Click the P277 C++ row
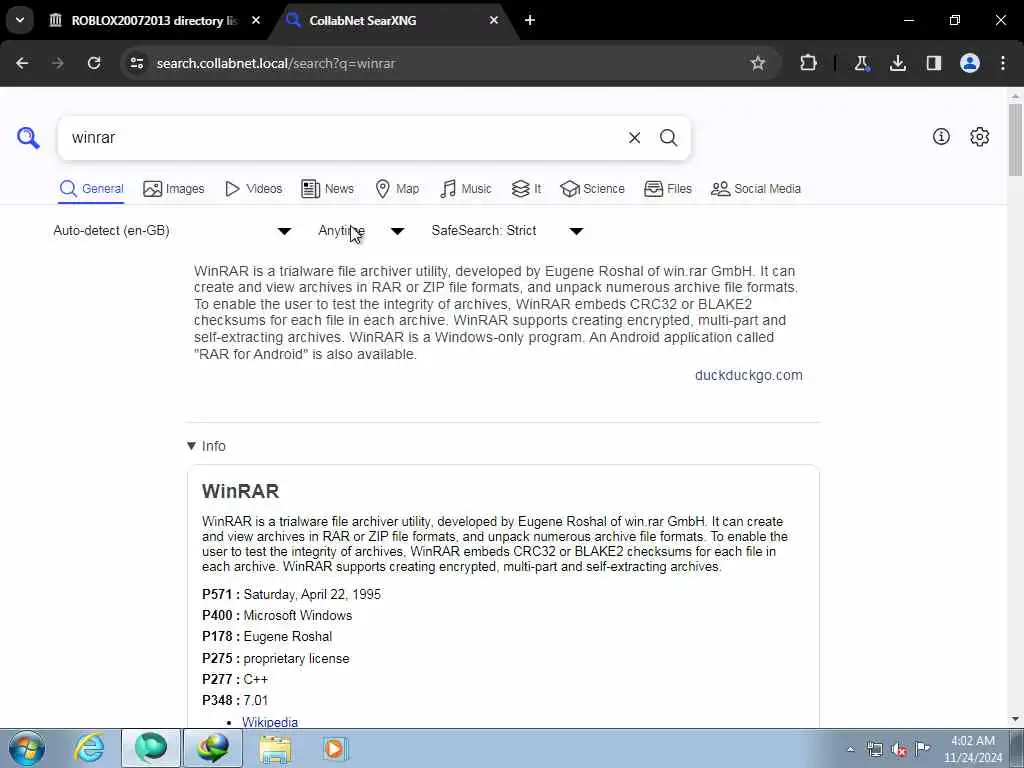 coord(235,679)
